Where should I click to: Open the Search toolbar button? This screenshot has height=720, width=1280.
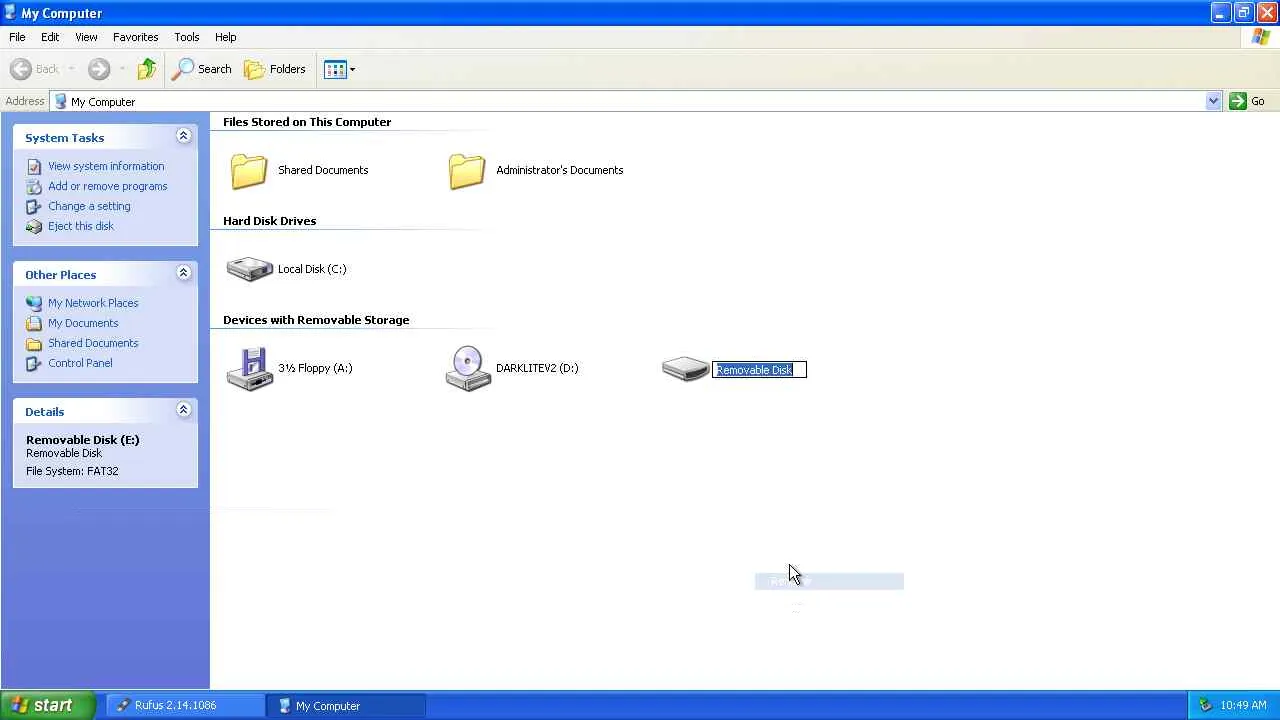coord(202,69)
